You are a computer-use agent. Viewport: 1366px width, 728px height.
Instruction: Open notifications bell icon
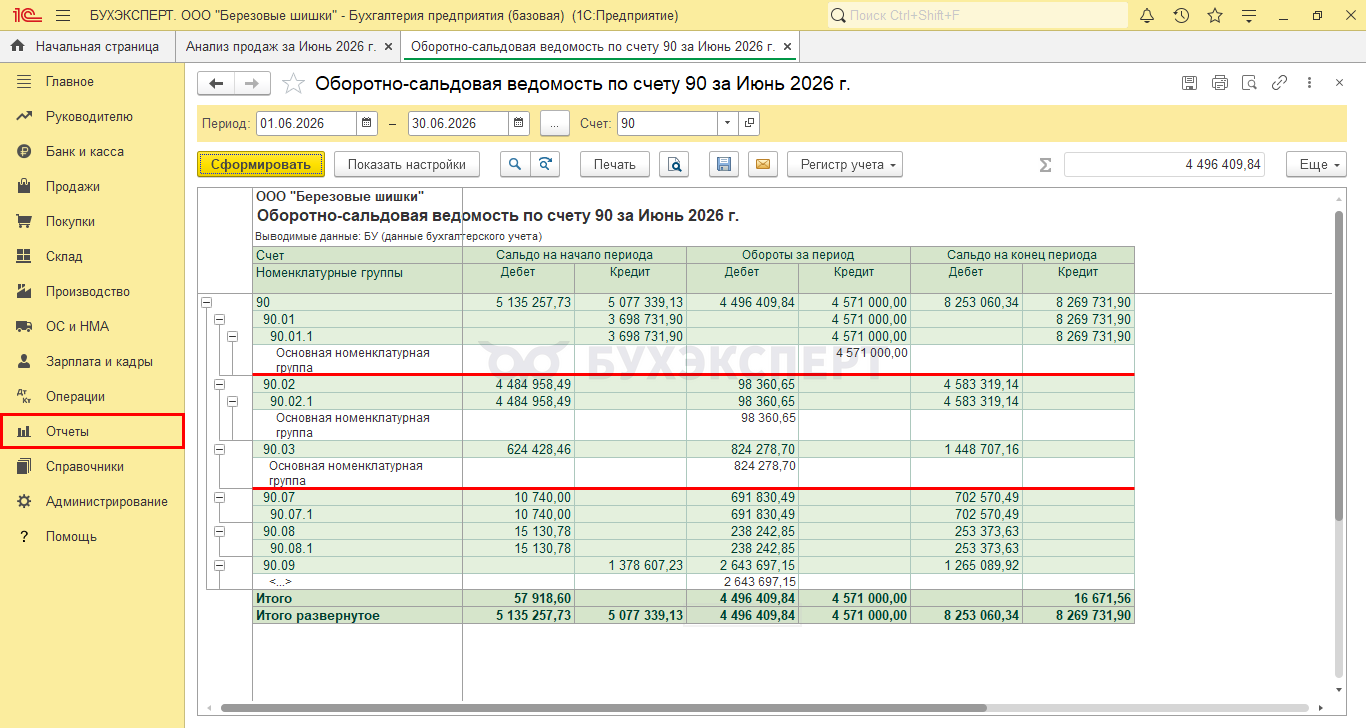click(x=1147, y=16)
